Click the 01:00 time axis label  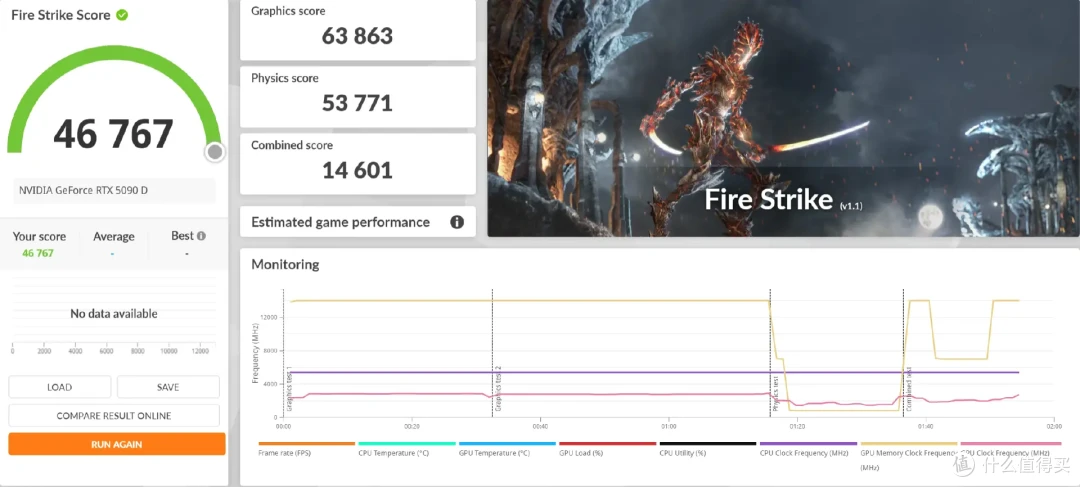668,426
